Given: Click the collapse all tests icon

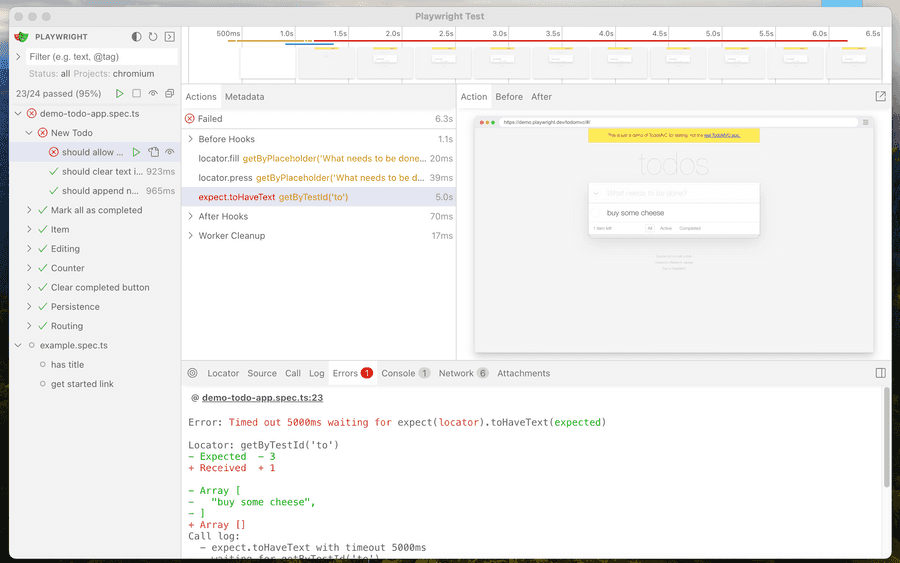Looking at the screenshot, I should point(169,94).
